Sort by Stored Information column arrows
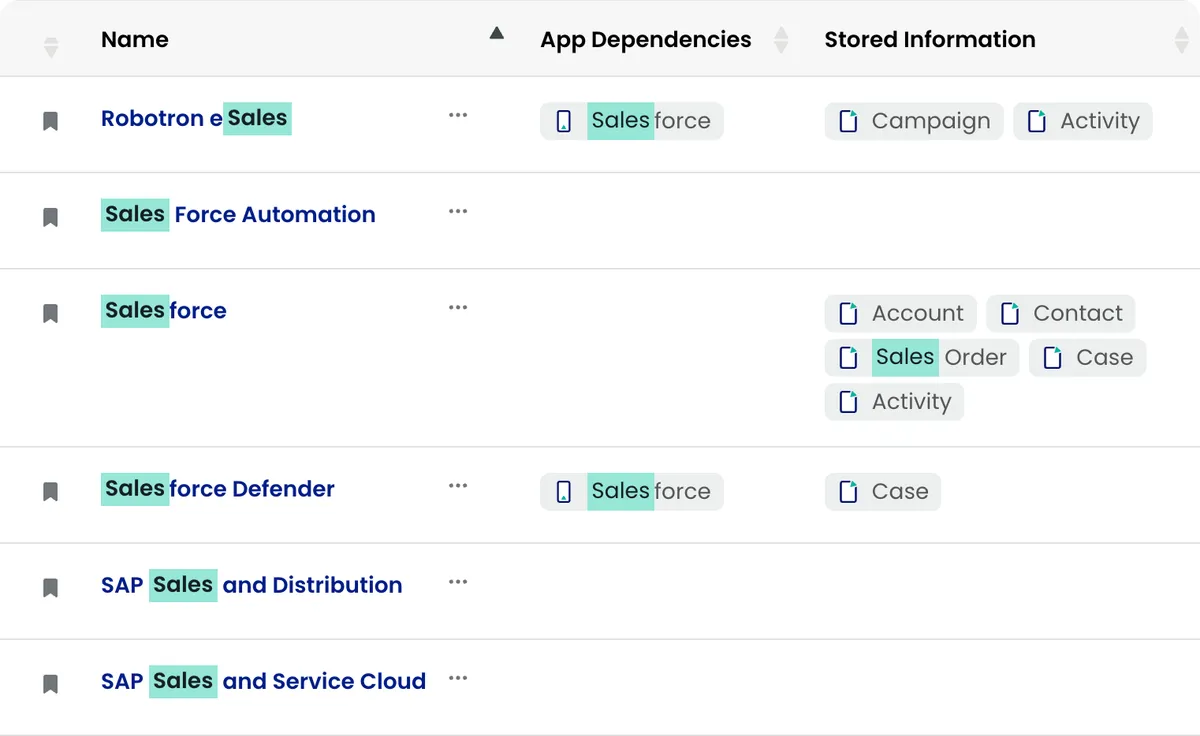1200x736 pixels. click(1181, 40)
